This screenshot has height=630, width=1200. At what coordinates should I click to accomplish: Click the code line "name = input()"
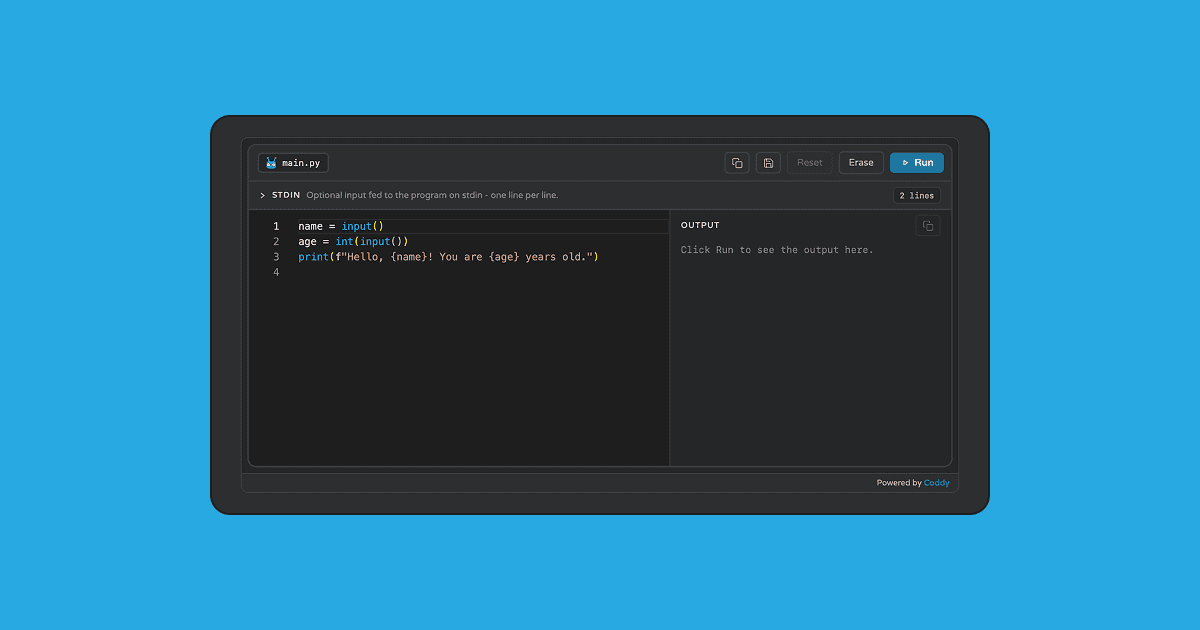[x=341, y=226]
